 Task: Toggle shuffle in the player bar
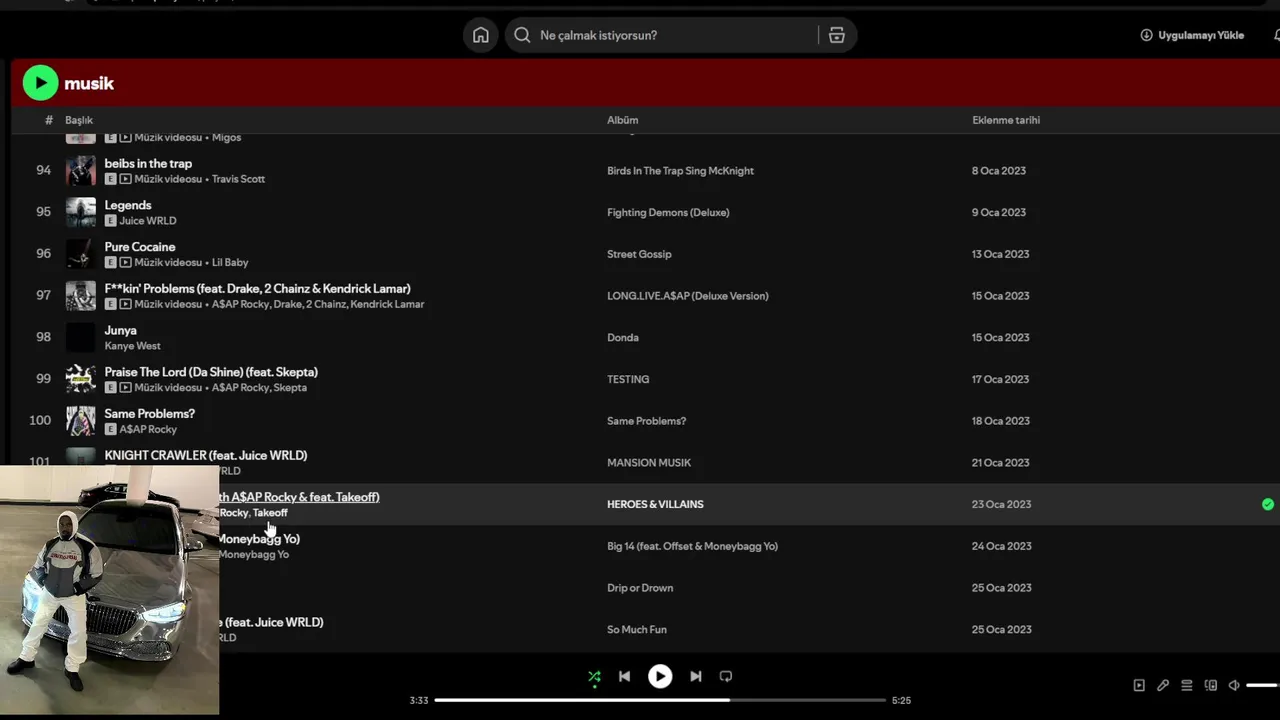coord(595,676)
